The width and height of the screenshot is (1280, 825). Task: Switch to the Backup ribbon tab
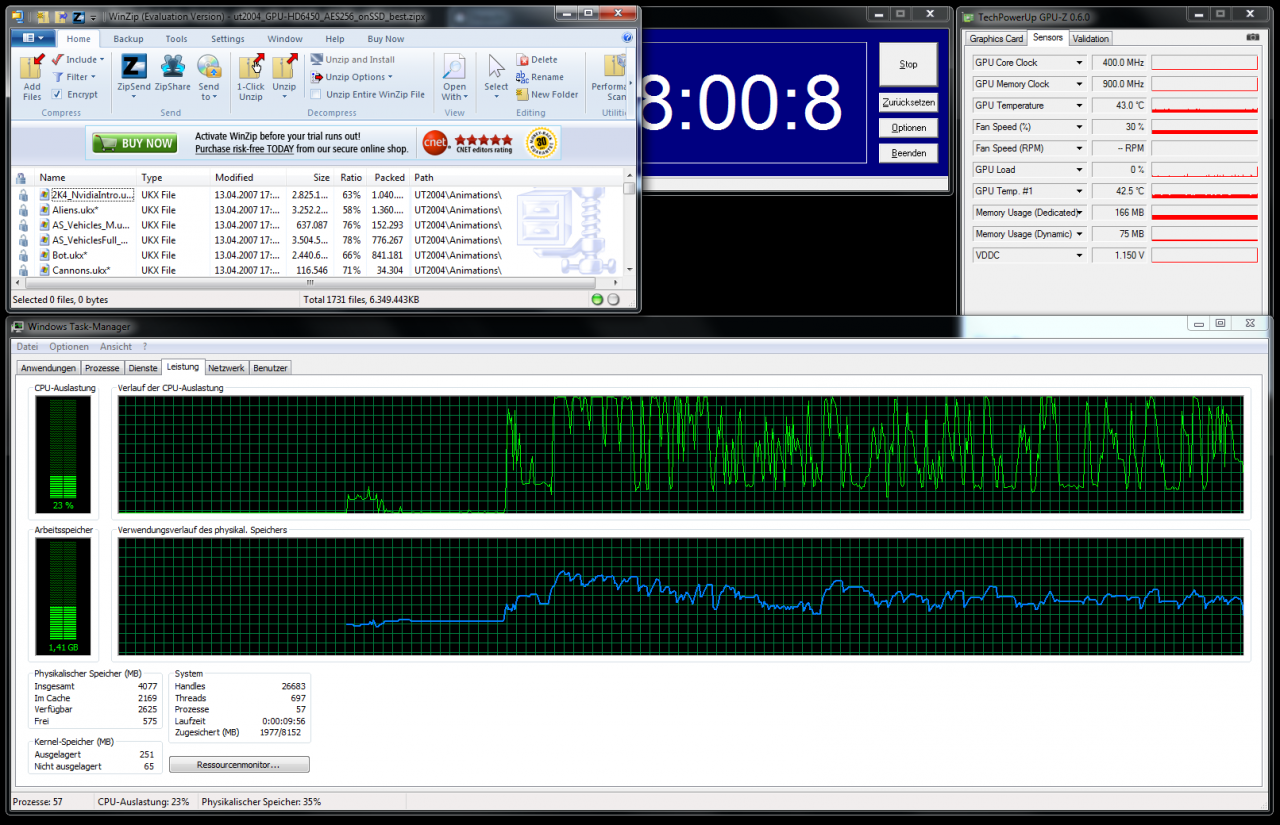click(128, 39)
